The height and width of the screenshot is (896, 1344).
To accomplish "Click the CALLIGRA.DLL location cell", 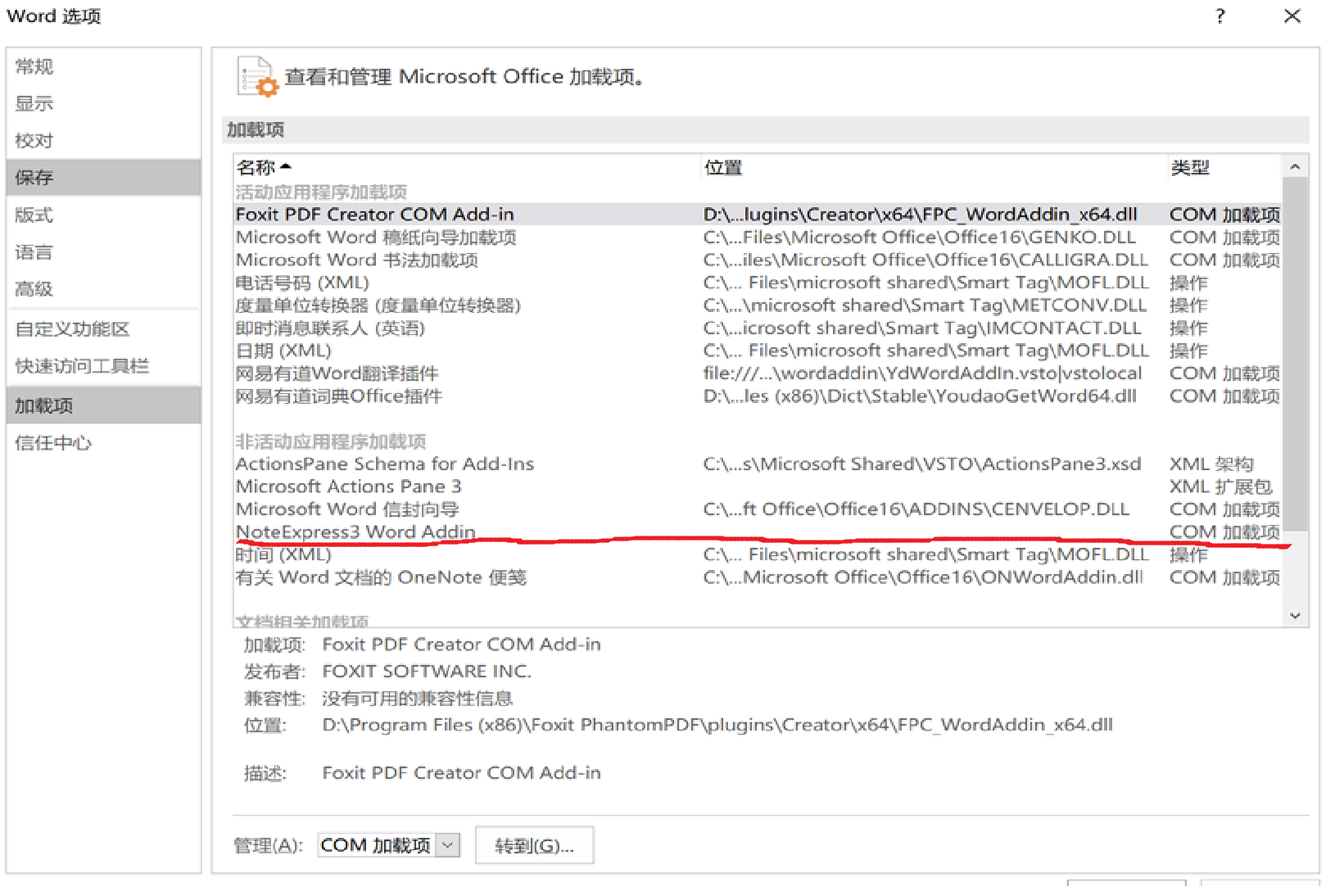I will 925,260.
